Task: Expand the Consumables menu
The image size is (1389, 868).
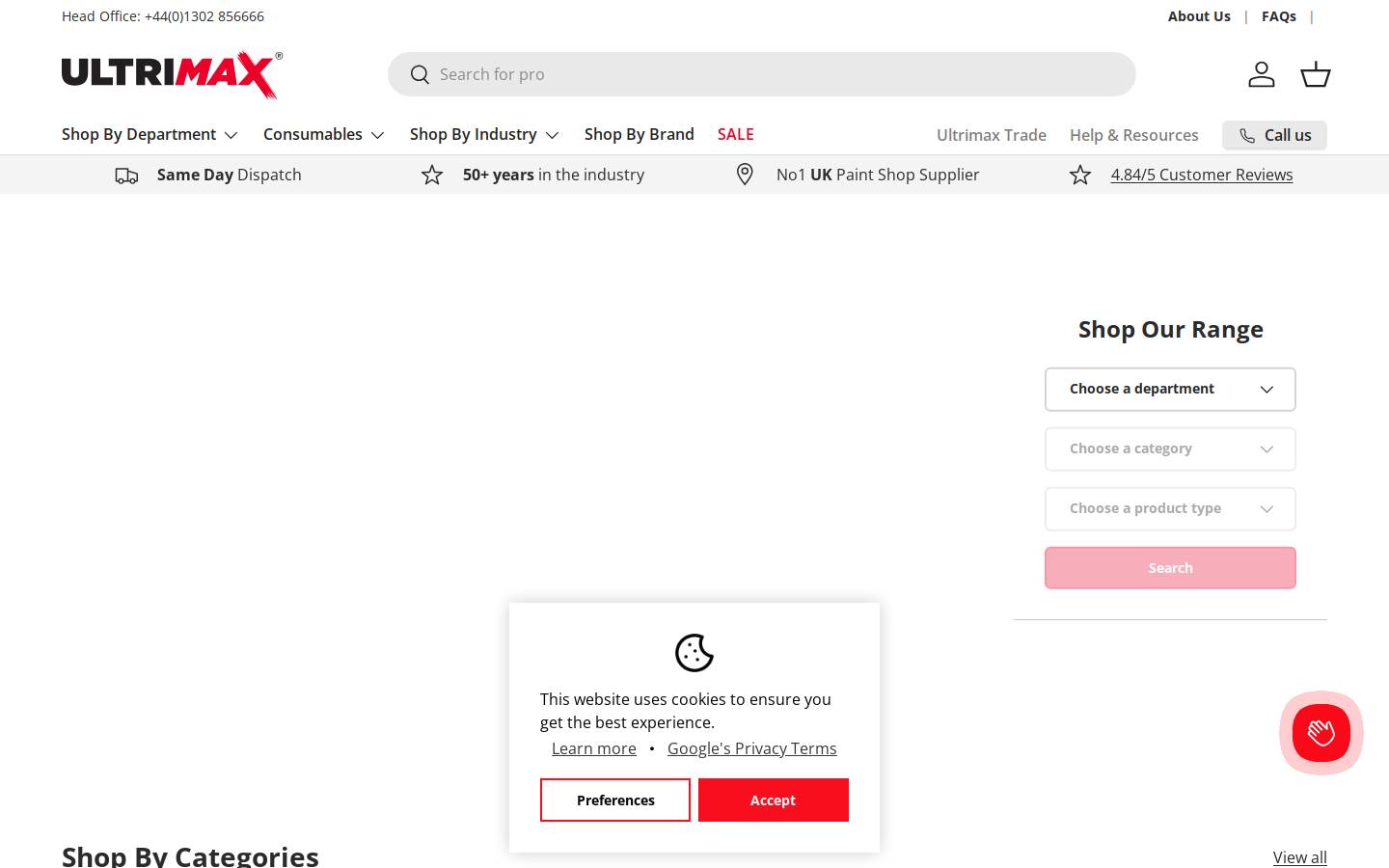Action: pos(324,135)
